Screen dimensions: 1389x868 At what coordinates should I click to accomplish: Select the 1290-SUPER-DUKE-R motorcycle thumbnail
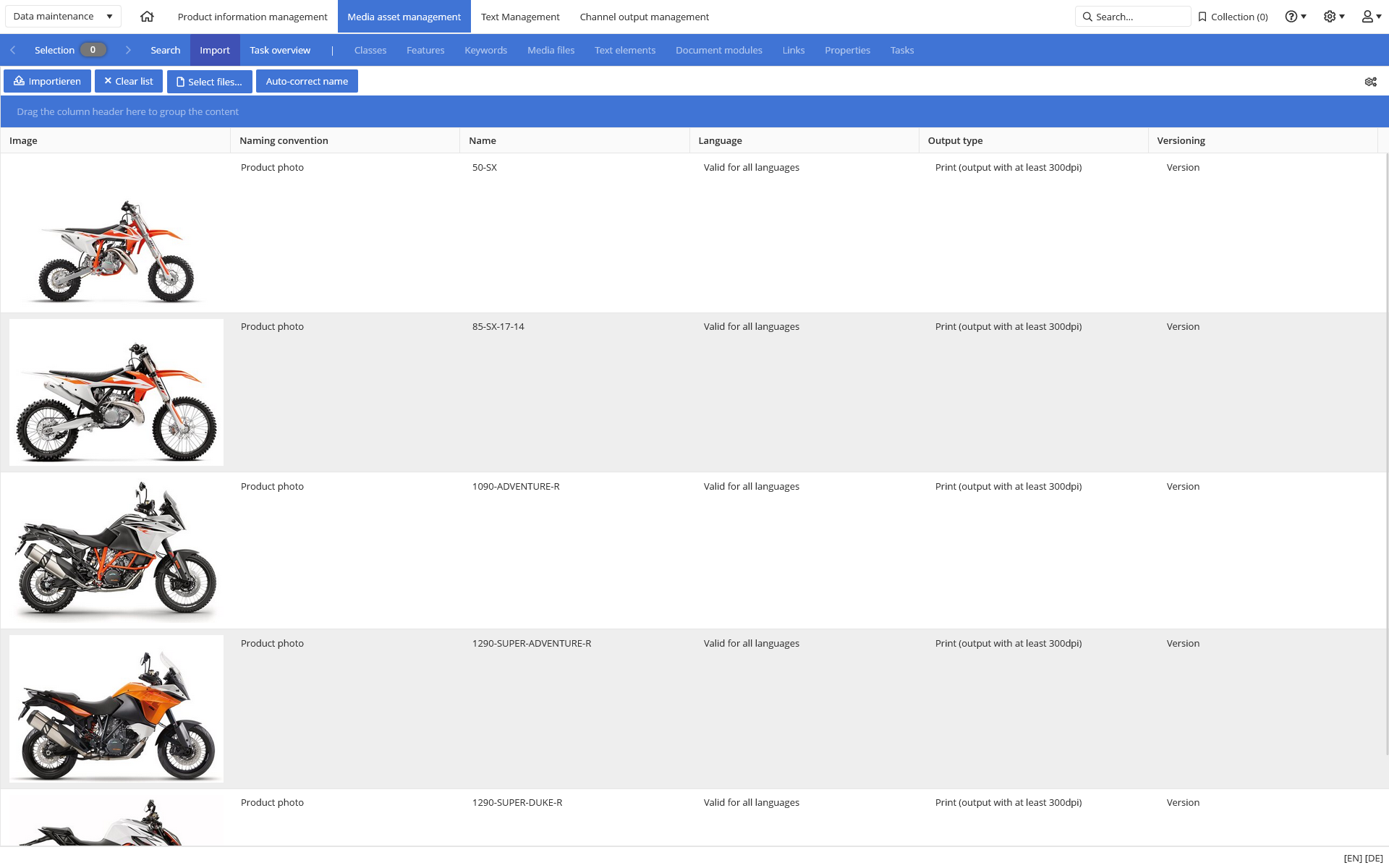(x=116, y=820)
